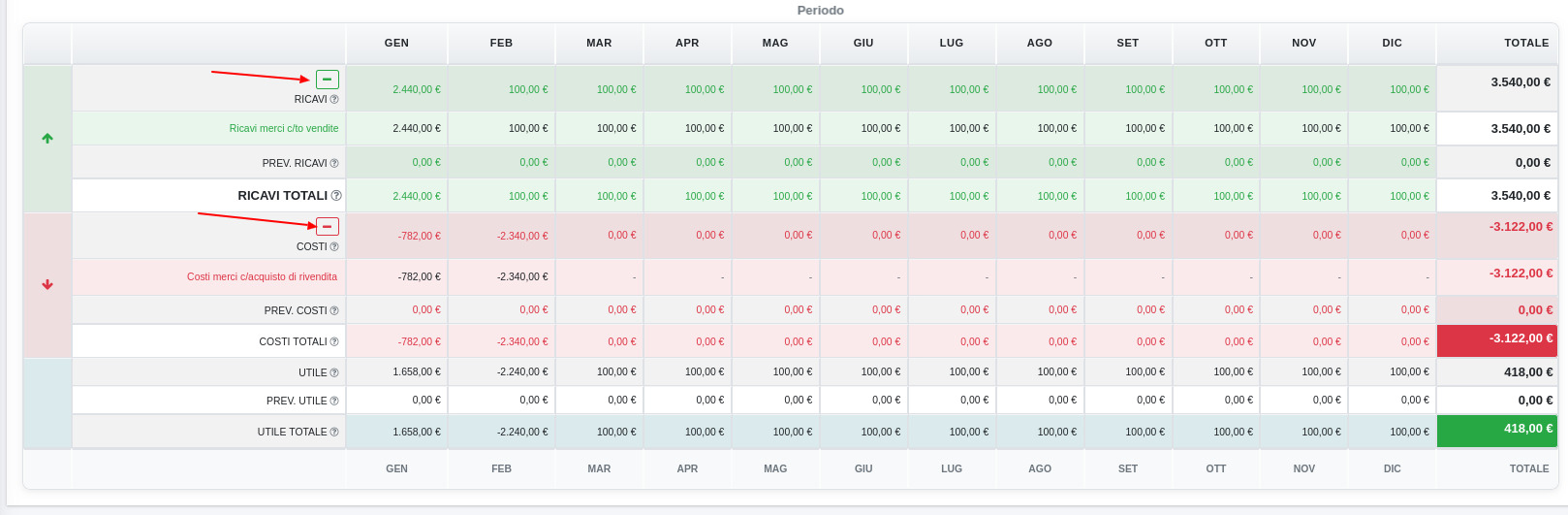Open 'Costi merci c/acquisto di rivendita' link

pos(262,276)
